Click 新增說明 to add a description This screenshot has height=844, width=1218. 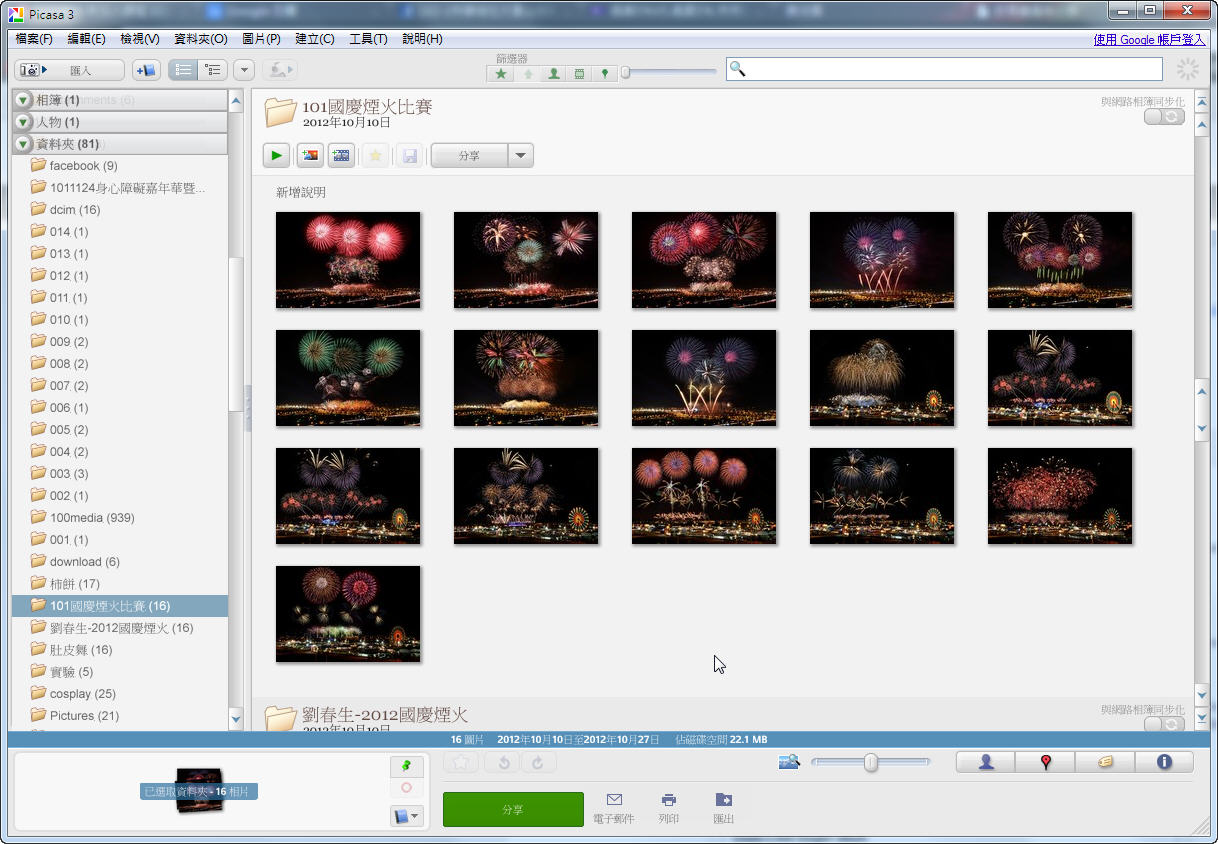301,192
